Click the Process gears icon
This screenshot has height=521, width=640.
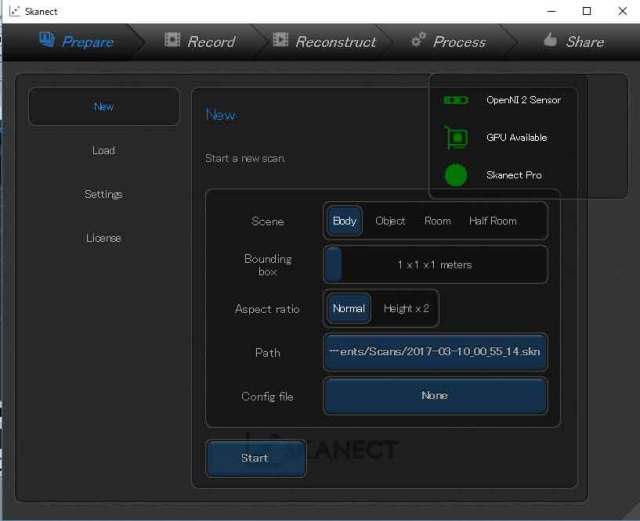click(418, 40)
